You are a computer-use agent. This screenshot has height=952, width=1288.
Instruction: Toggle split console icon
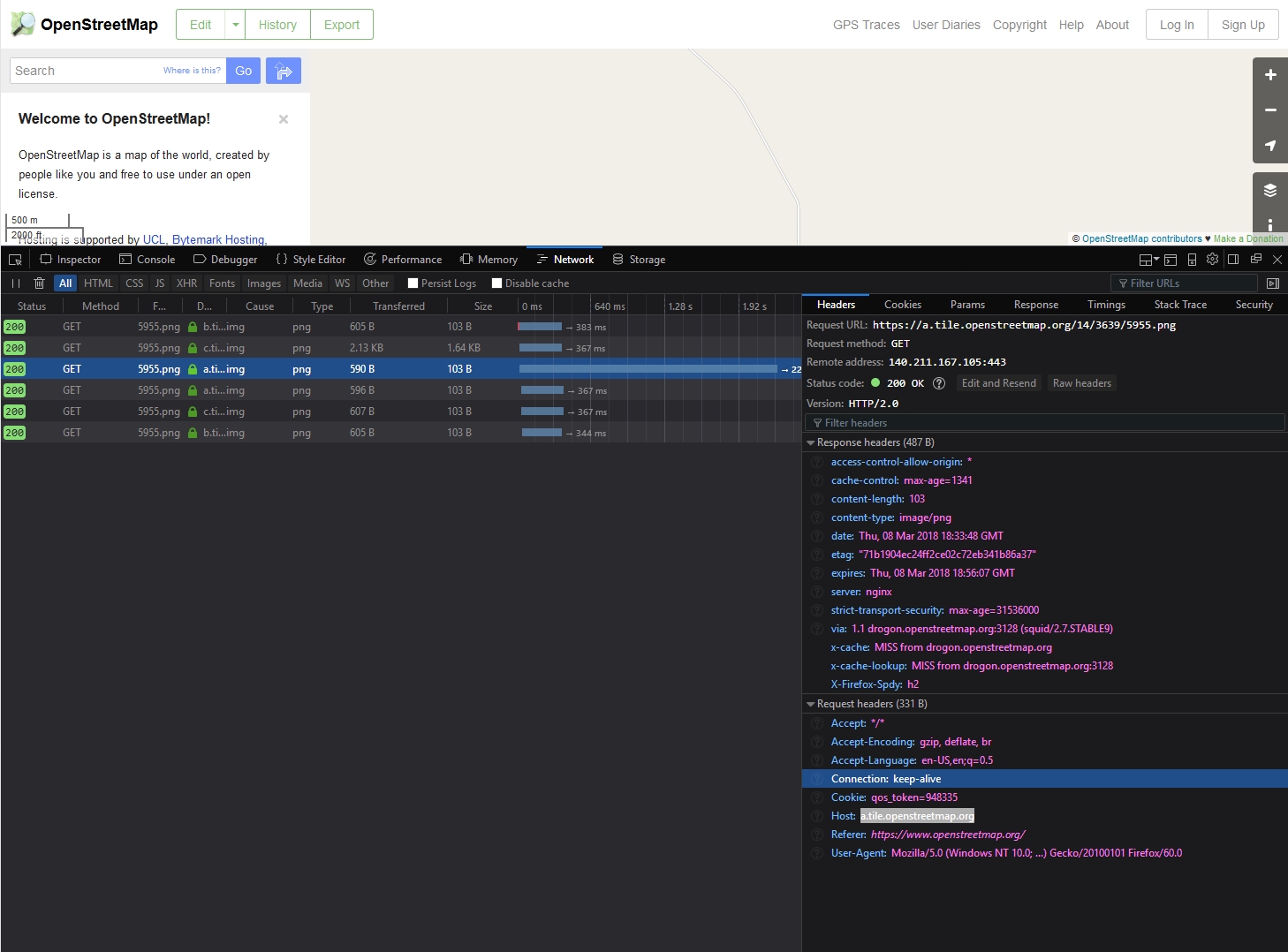[x=1171, y=260]
